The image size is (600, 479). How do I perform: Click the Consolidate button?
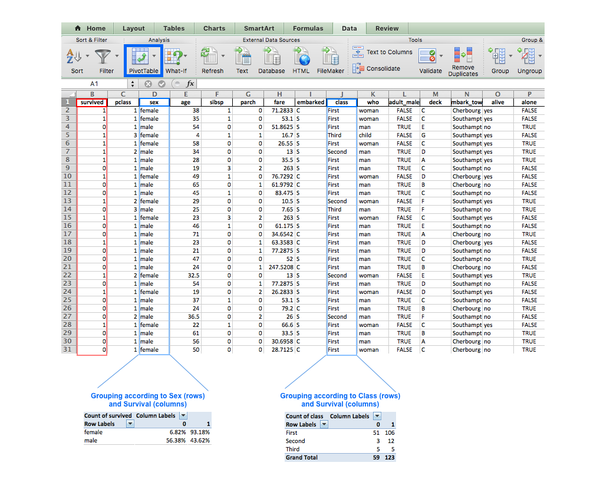pos(385,68)
